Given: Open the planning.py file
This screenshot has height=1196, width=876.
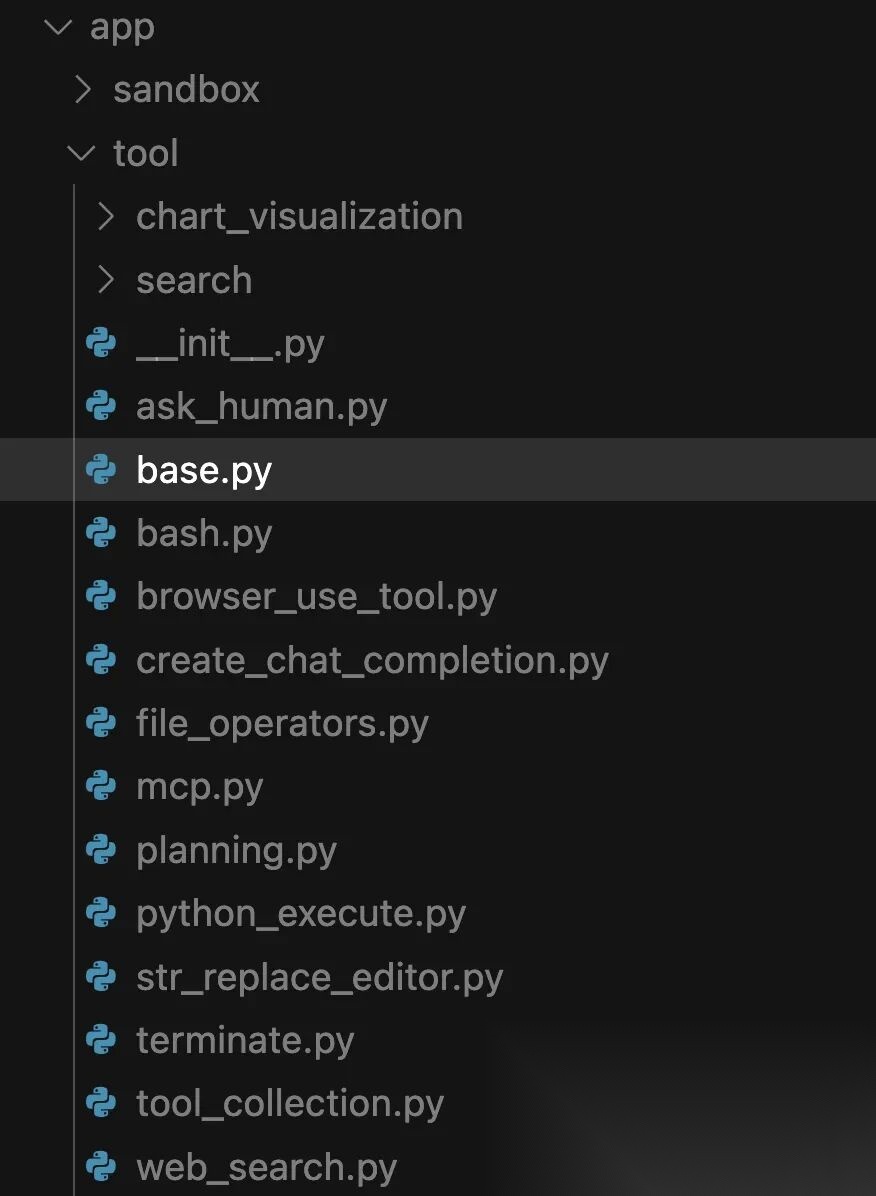Looking at the screenshot, I should tap(236, 850).
